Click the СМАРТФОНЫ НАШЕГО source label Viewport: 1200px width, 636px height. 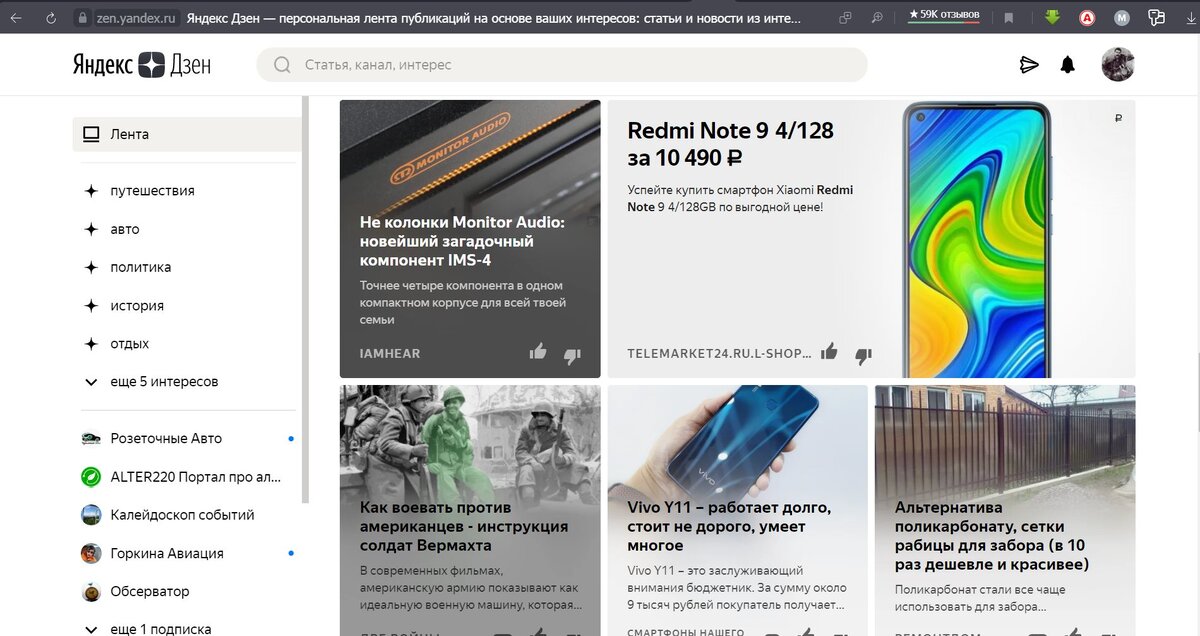[685, 631]
